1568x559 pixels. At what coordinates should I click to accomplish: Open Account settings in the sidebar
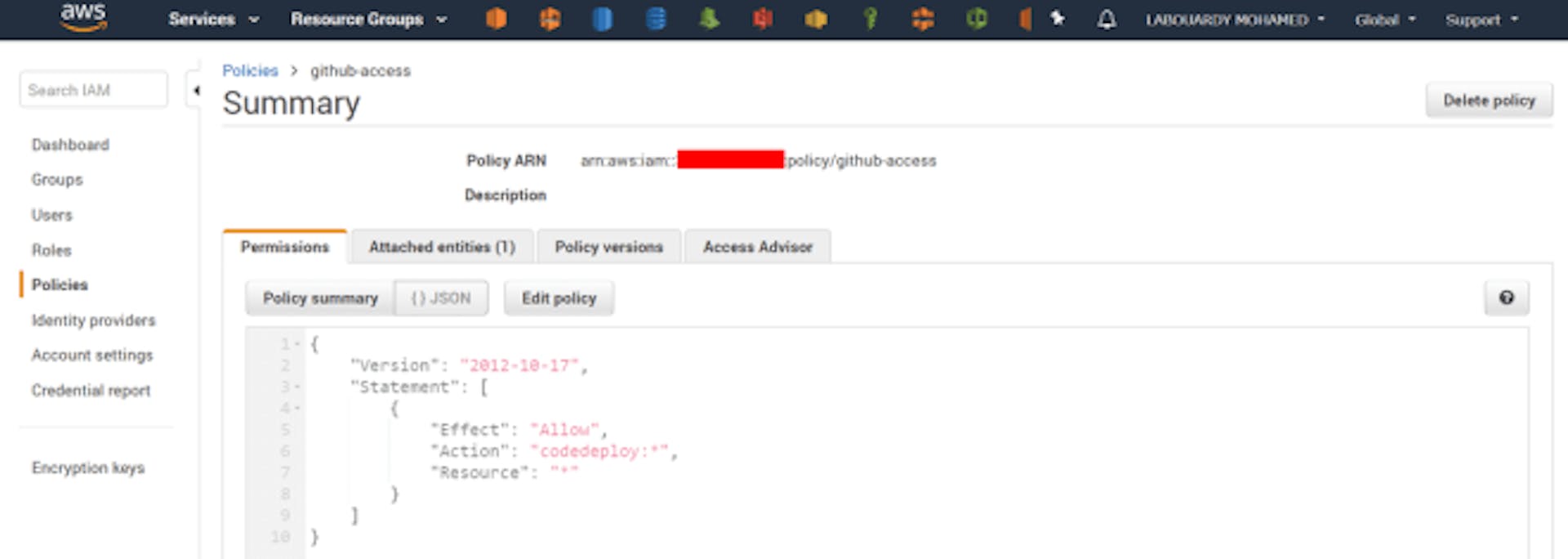[92, 356]
